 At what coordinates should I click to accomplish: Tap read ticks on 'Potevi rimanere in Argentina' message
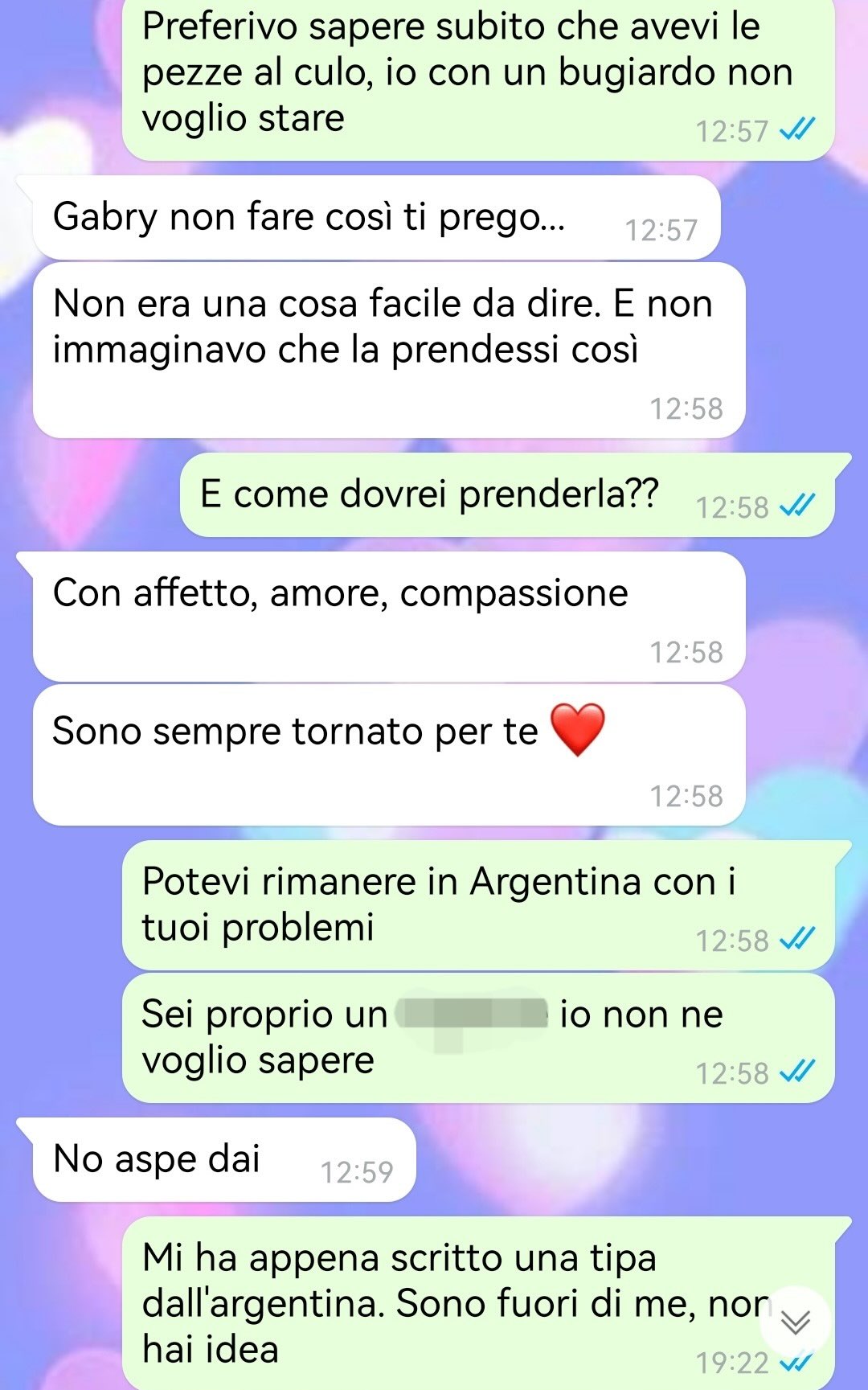(798, 939)
